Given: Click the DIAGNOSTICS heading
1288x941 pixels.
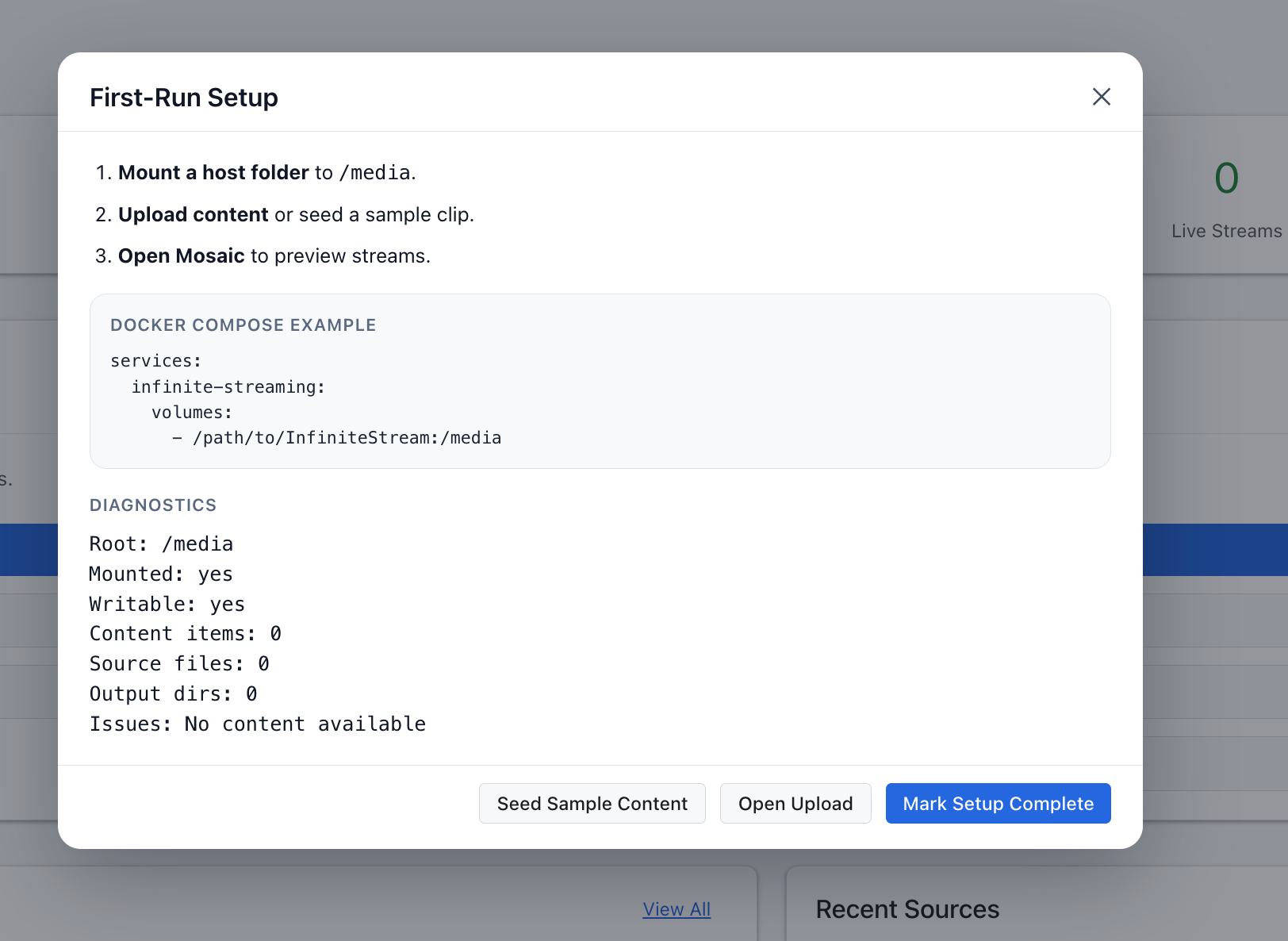Looking at the screenshot, I should (153, 505).
